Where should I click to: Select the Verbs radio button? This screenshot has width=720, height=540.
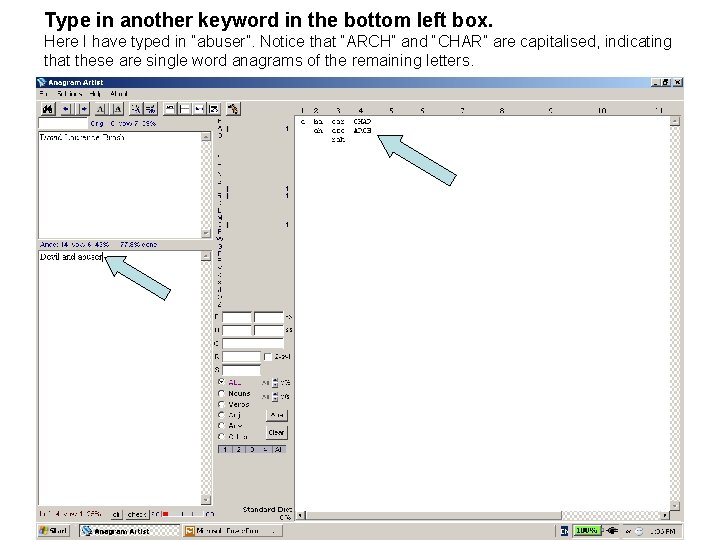(221, 404)
